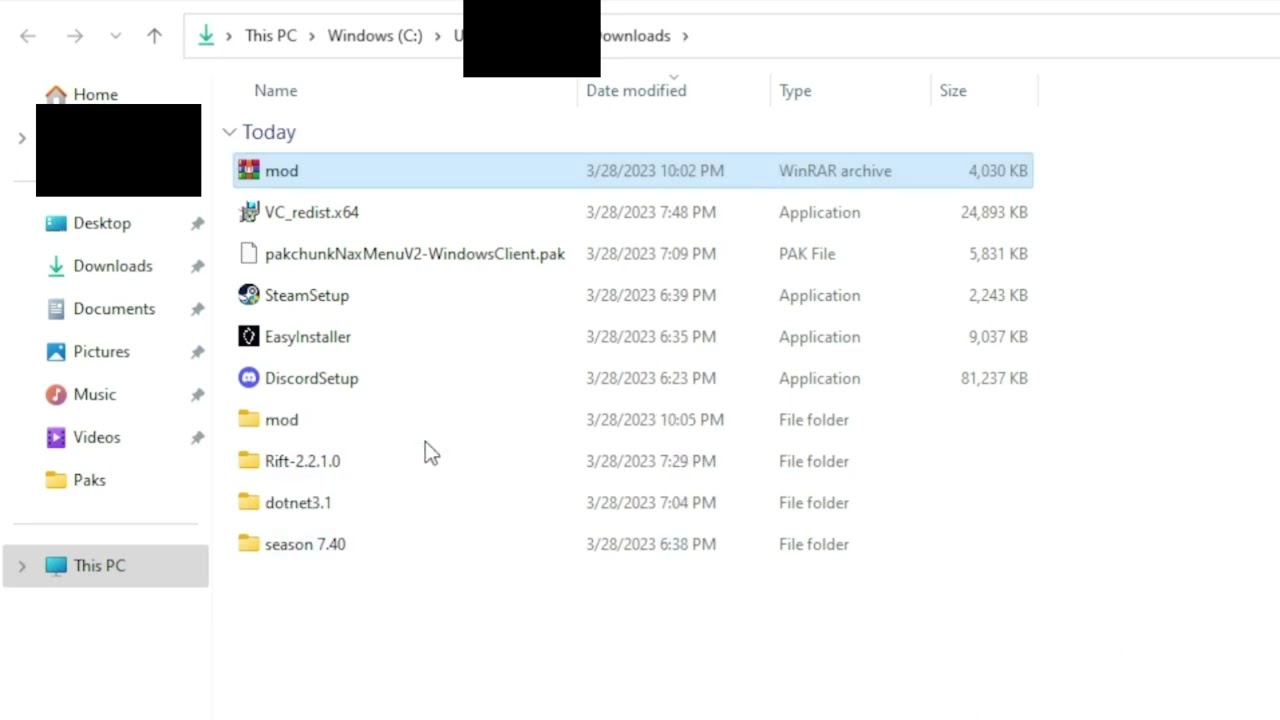Click the season 7.40 folder icon
1280x720 pixels.
[x=249, y=544]
